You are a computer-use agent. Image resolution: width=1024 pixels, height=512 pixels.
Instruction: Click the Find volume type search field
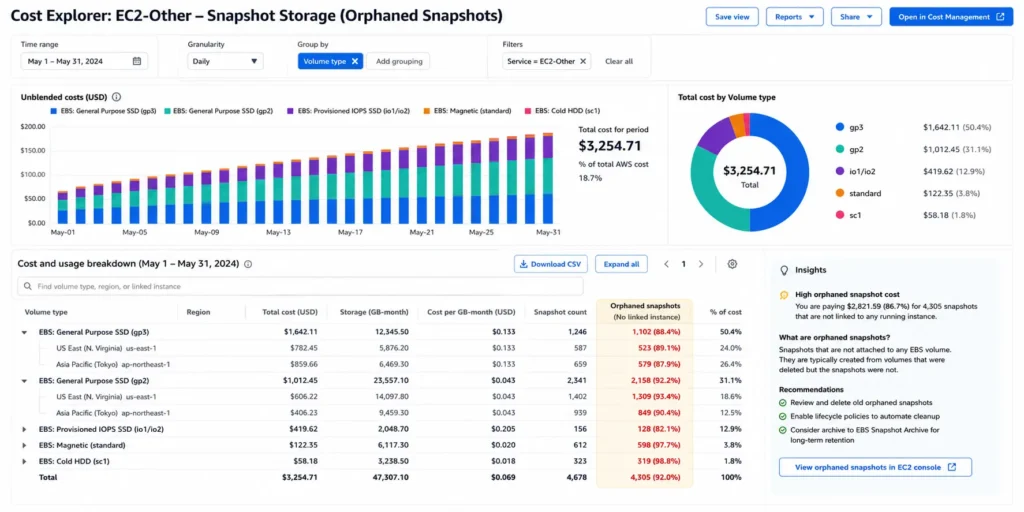[300, 286]
